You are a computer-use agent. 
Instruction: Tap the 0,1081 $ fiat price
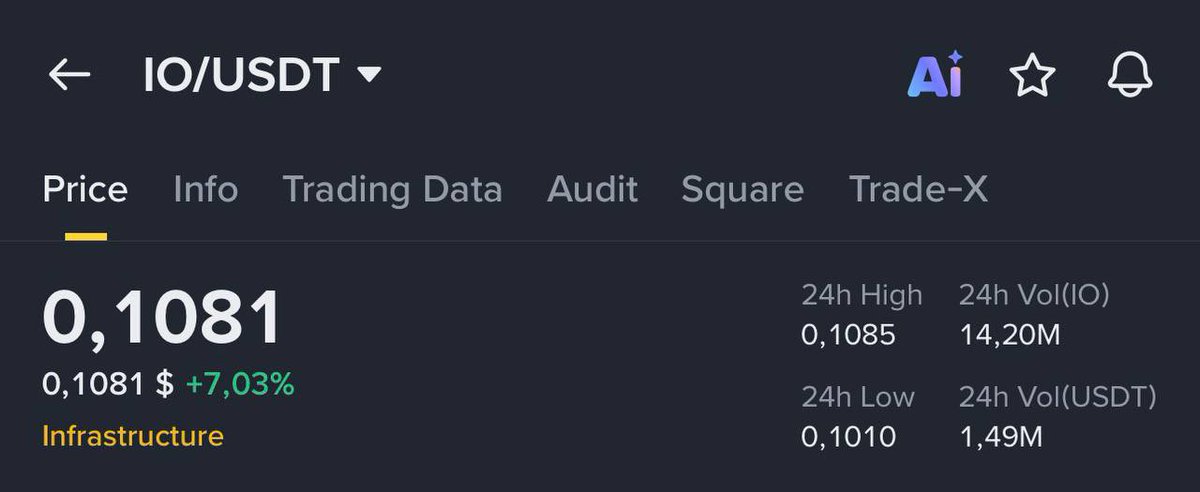pyautogui.click(x=108, y=384)
